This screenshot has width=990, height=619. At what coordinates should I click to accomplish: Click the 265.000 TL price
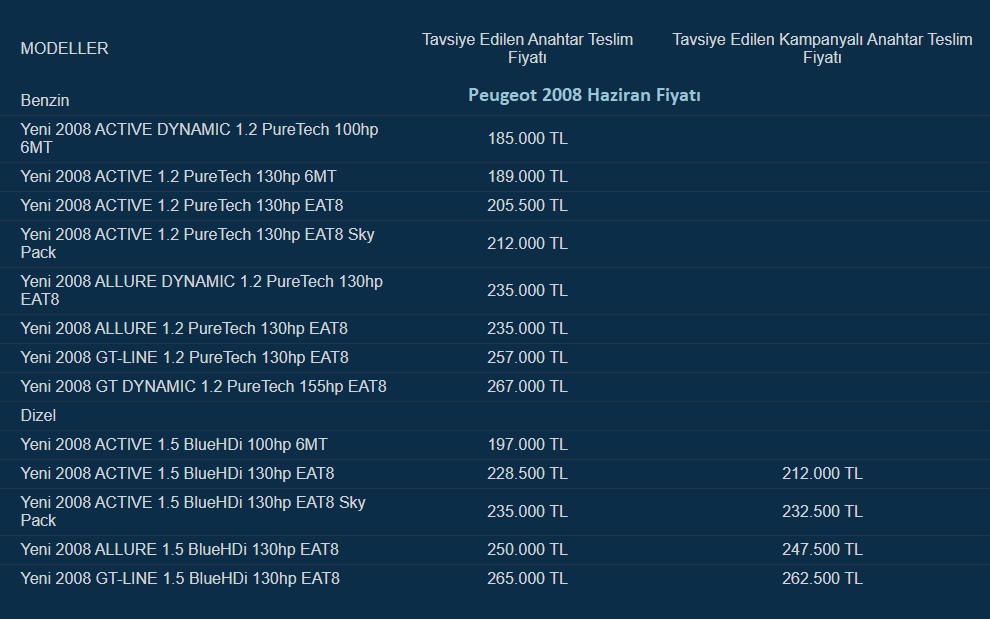click(x=527, y=579)
